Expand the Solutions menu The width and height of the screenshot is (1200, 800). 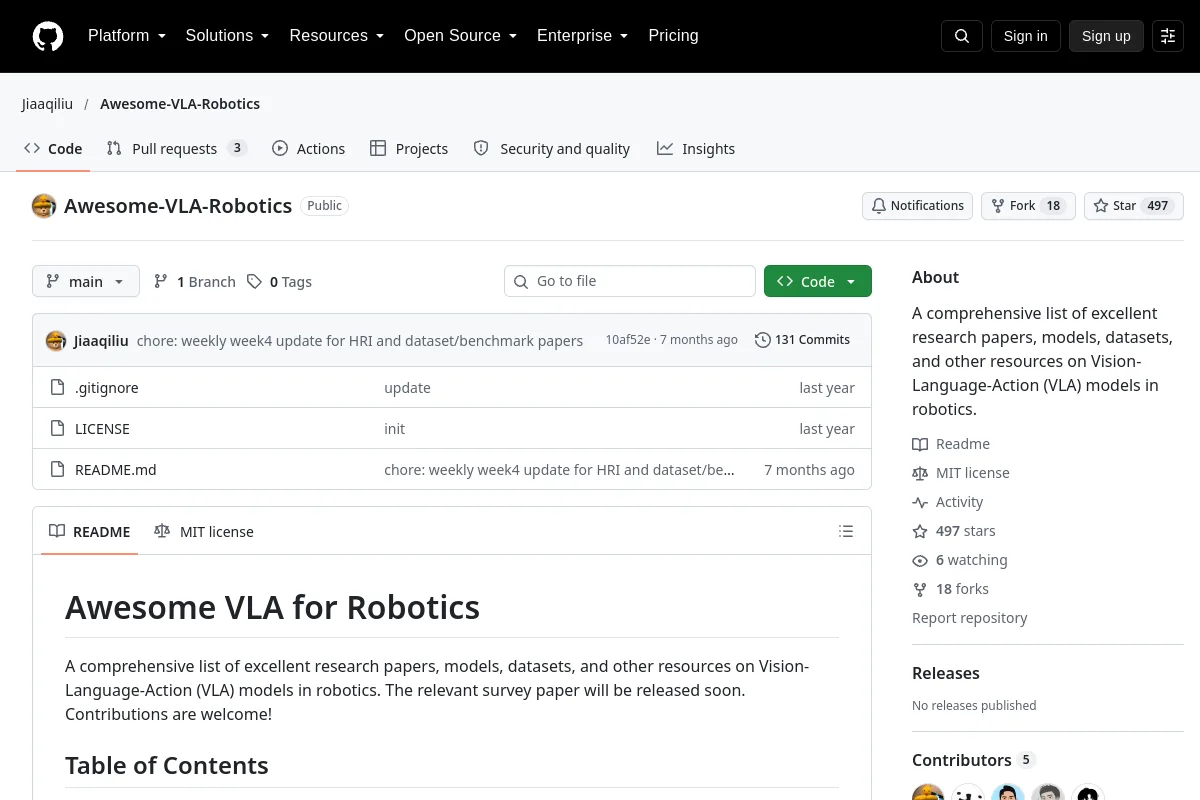coord(227,36)
